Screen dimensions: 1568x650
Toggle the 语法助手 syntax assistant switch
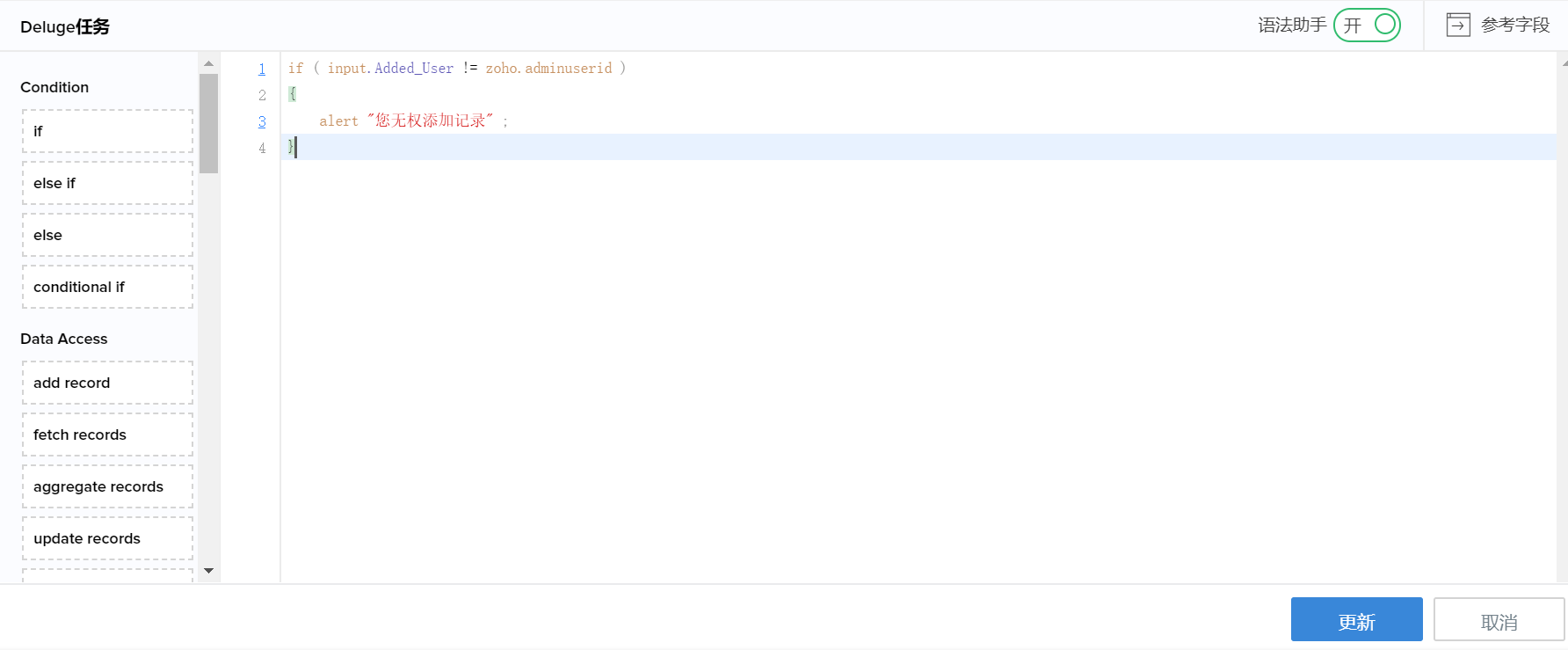(x=1367, y=25)
